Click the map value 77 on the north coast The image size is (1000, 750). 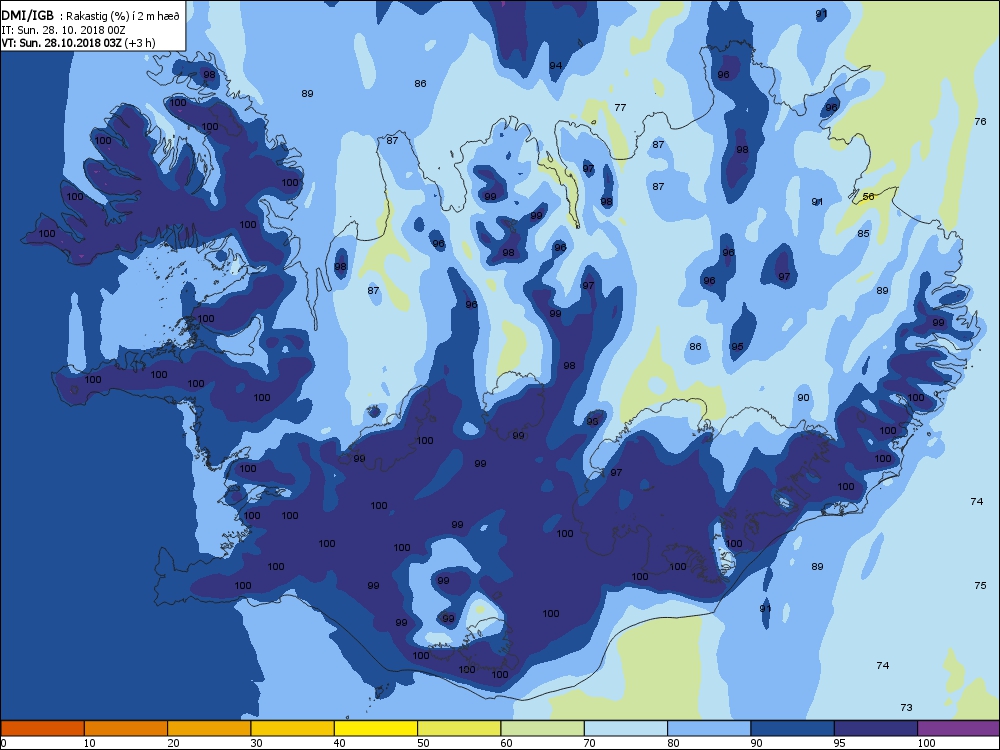tap(620, 107)
